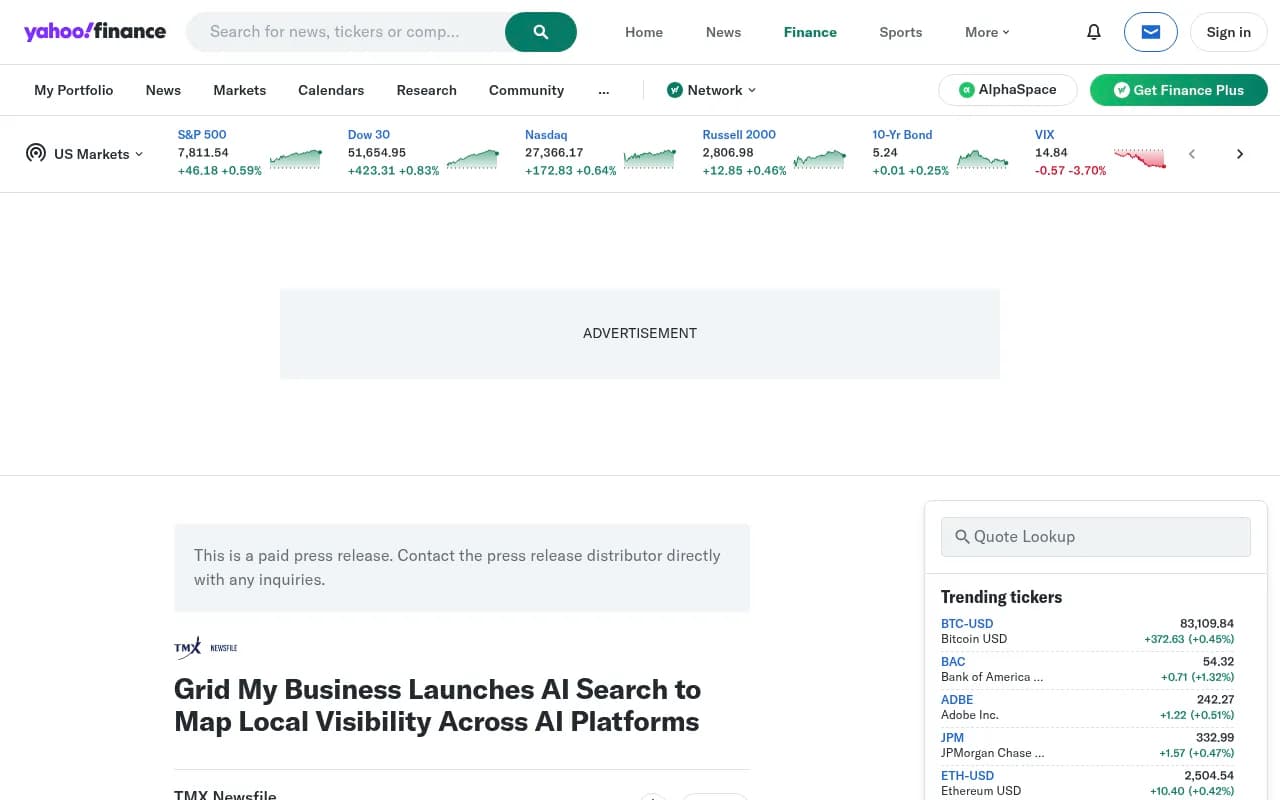The image size is (1280, 800).
Task: Open ETH-USD trending ticker
Action: pos(968,775)
